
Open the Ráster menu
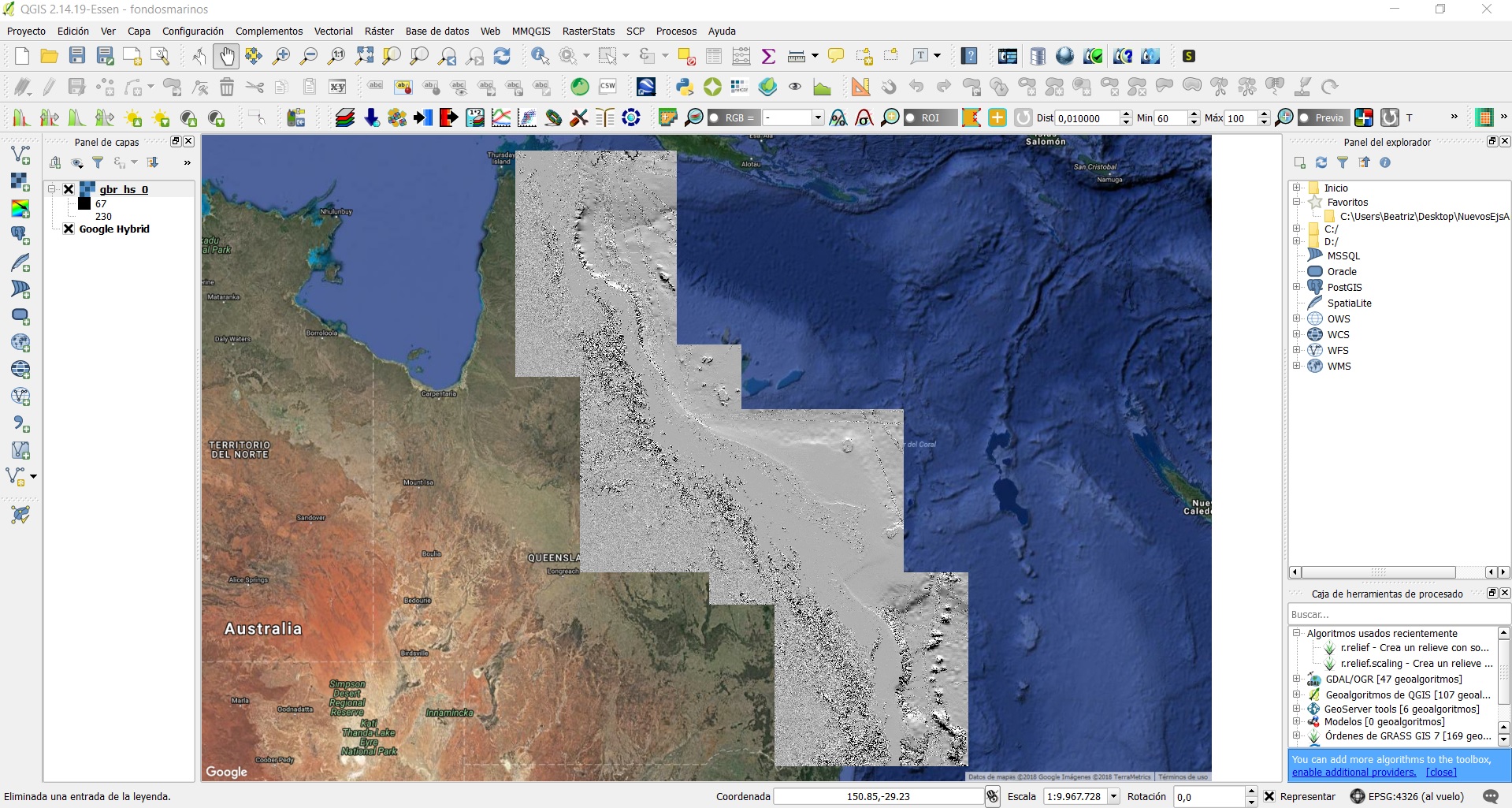click(379, 32)
